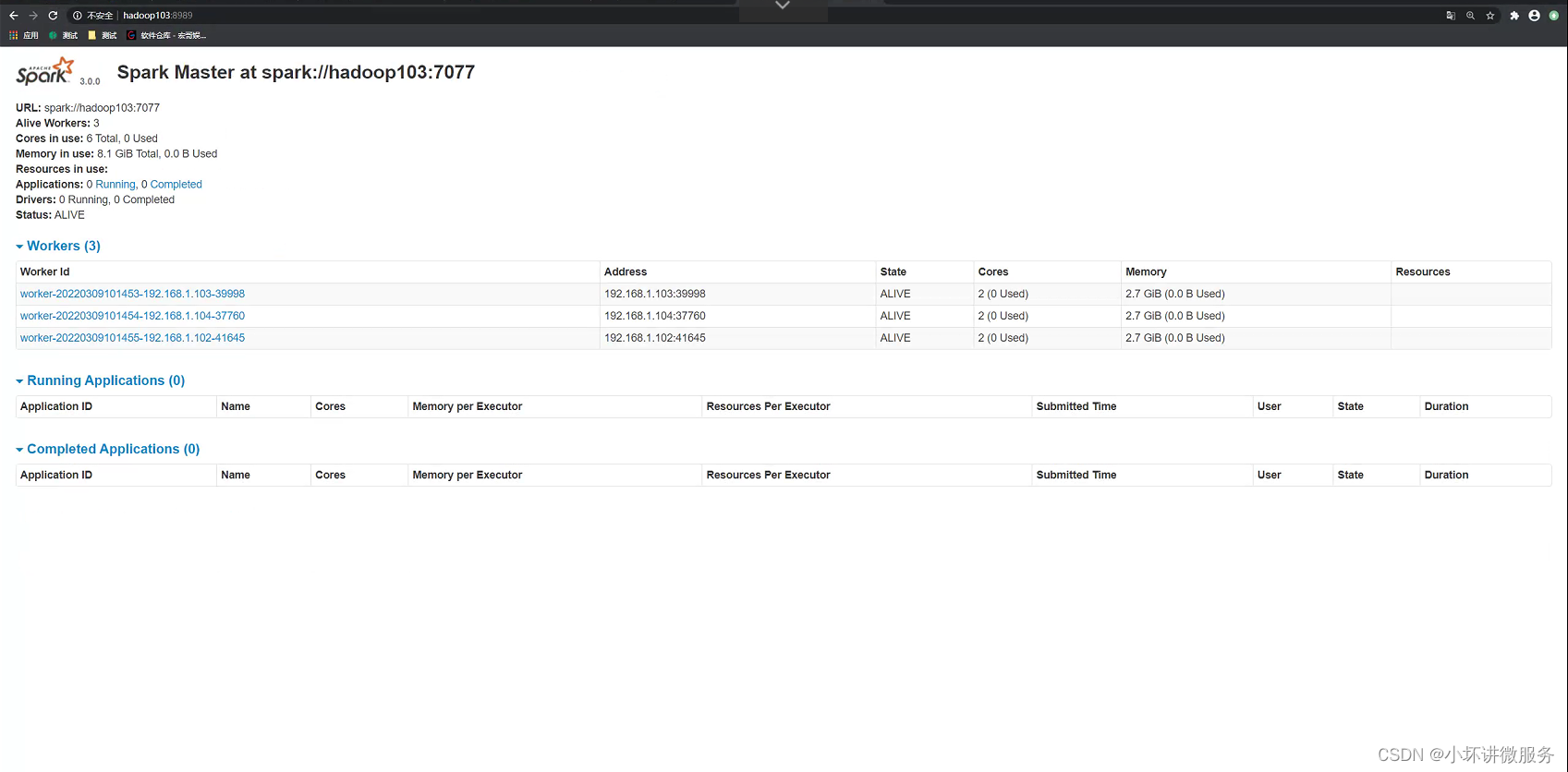Click the zoom magnifier icon in address bar
Screen dimensions: 1568x772
coord(1470,16)
